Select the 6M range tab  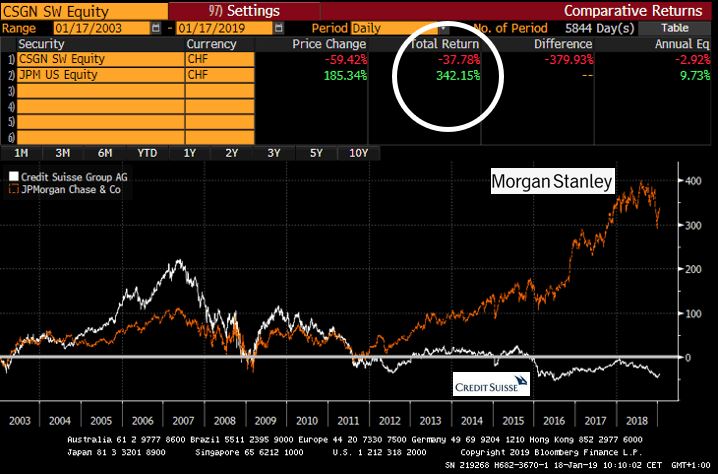(105, 153)
